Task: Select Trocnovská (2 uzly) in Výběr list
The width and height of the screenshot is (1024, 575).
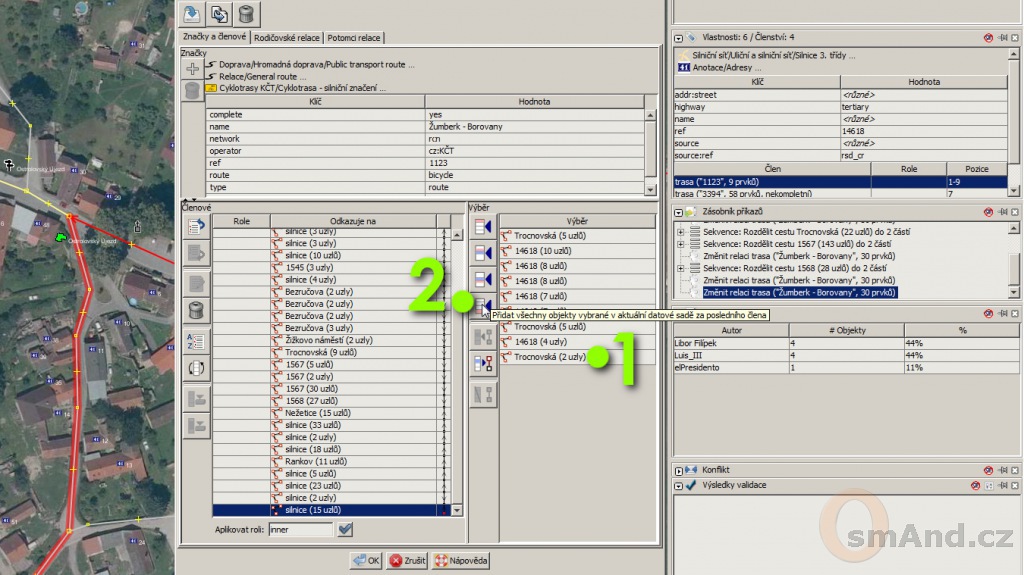Action: click(x=577, y=357)
